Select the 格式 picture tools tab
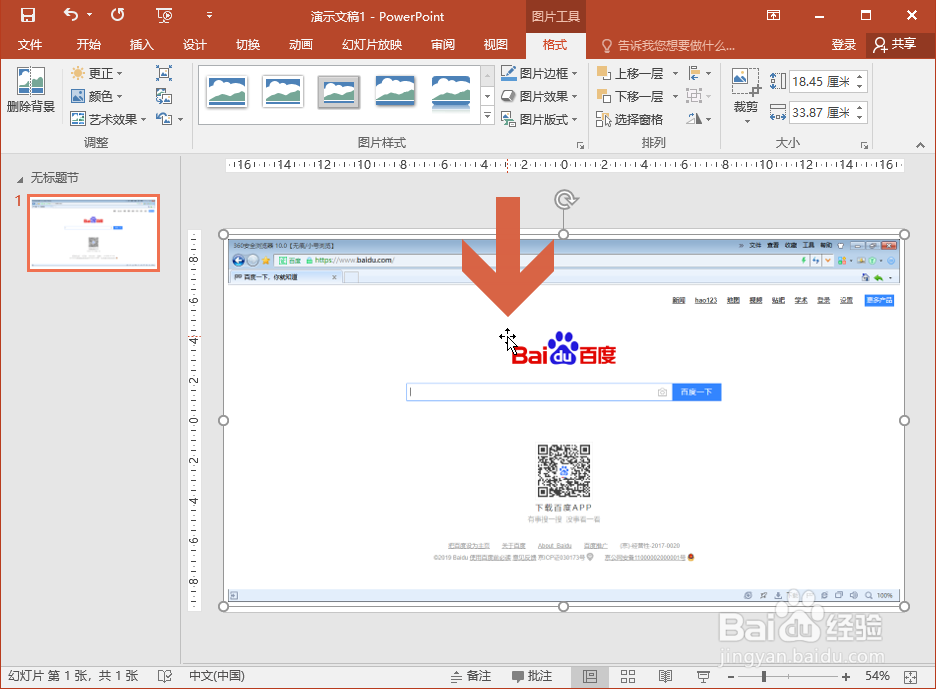The height and width of the screenshot is (689, 936). [x=555, y=45]
